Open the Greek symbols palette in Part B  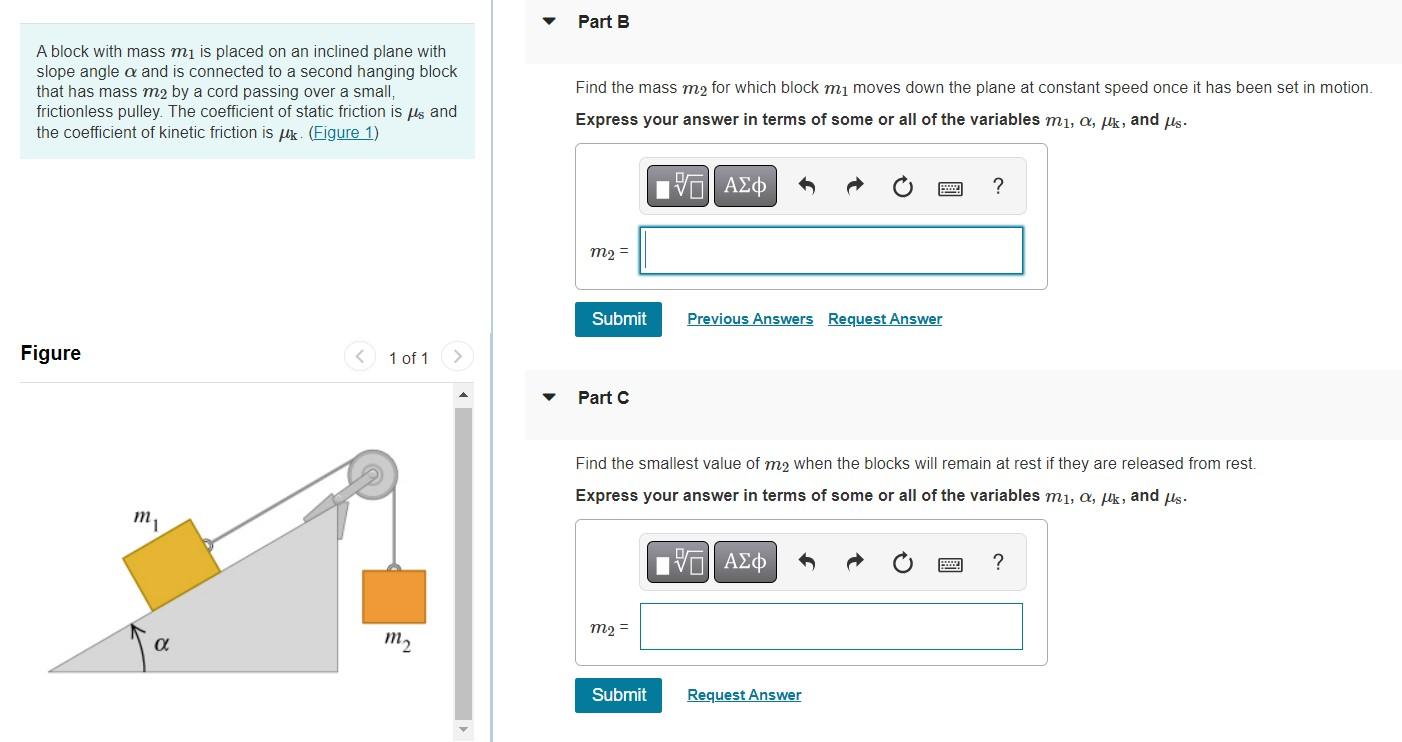[x=744, y=185]
